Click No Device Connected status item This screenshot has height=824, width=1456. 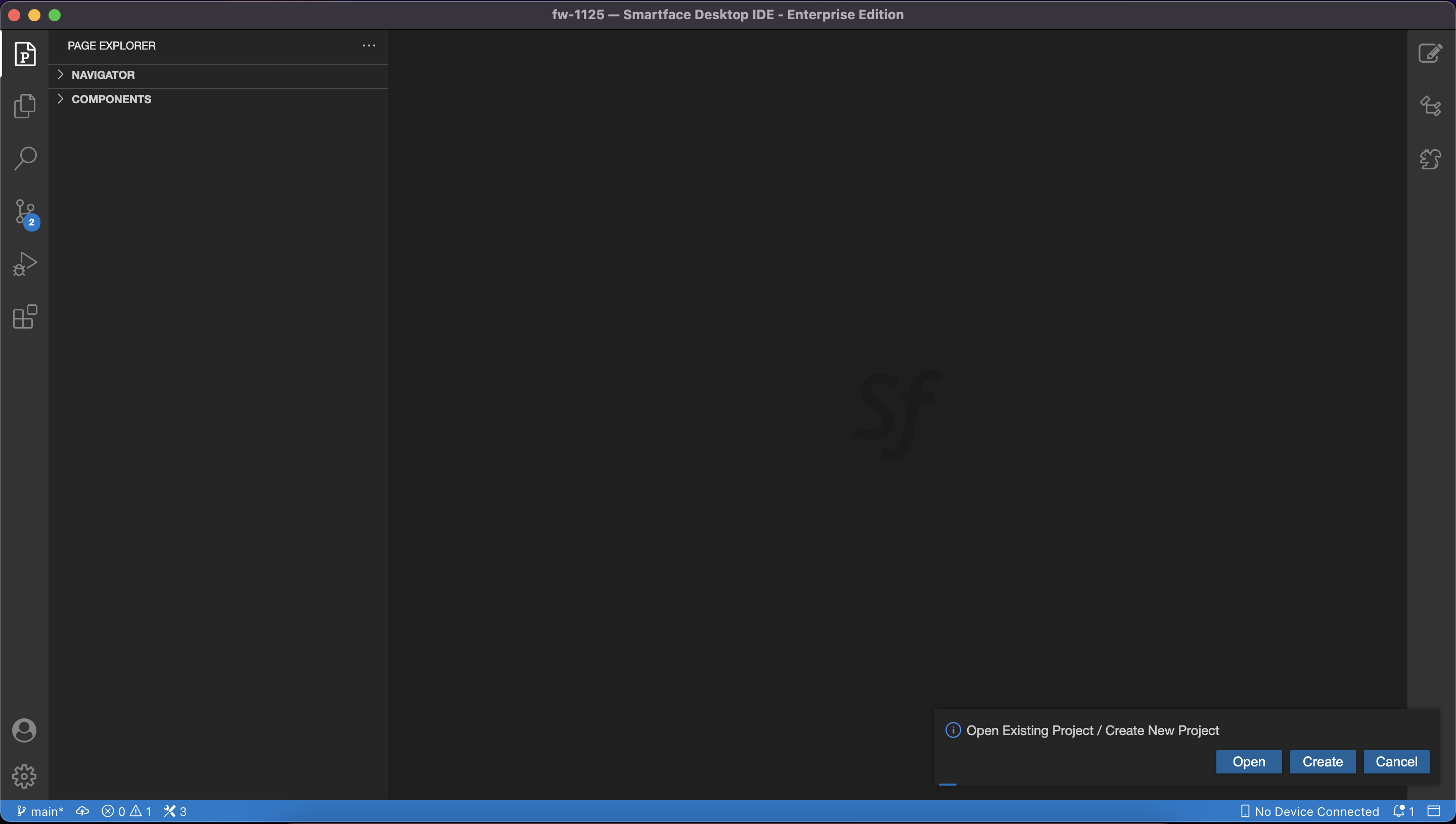1309,811
